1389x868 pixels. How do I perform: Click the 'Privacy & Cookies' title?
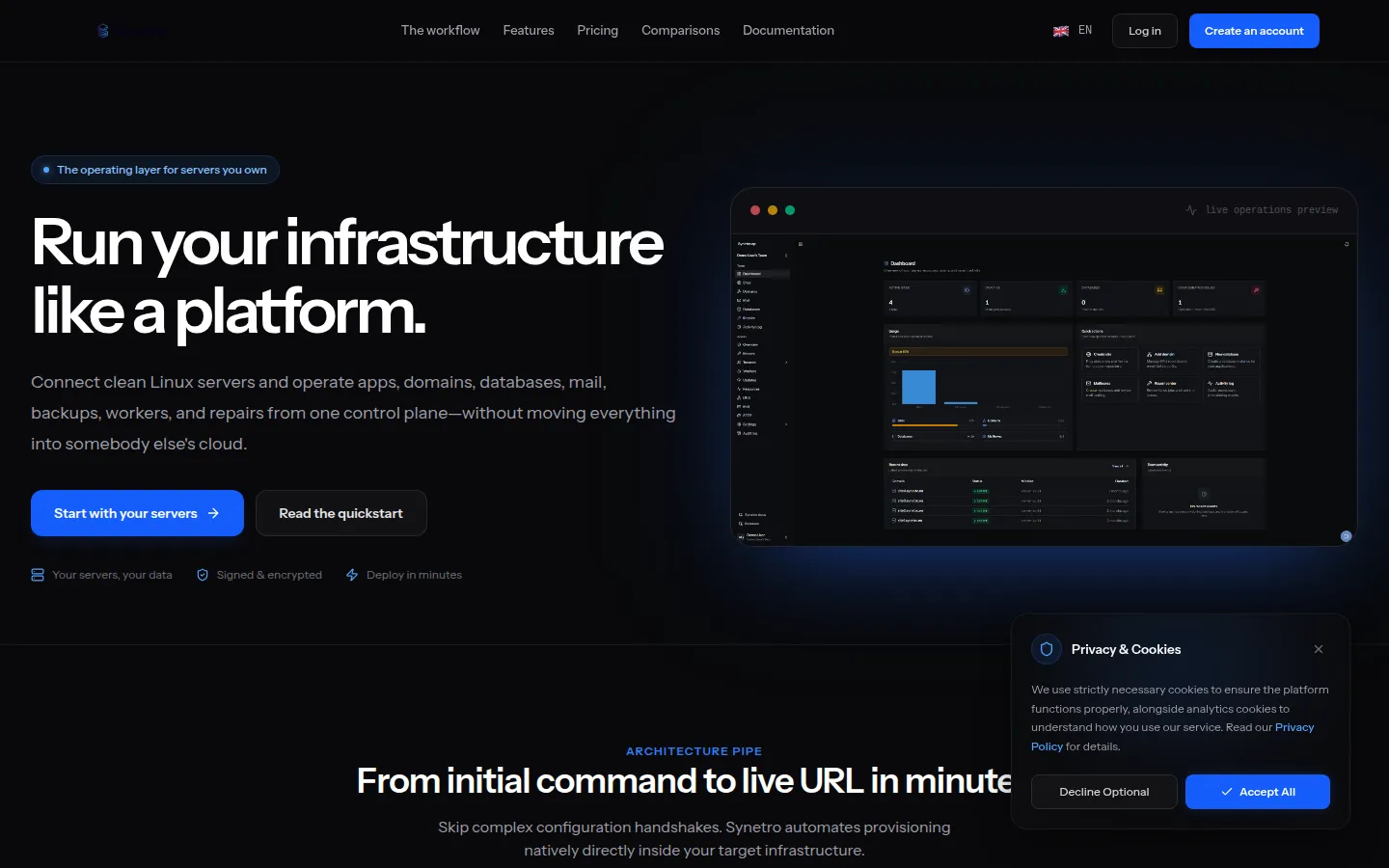click(x=1126, y=649)
